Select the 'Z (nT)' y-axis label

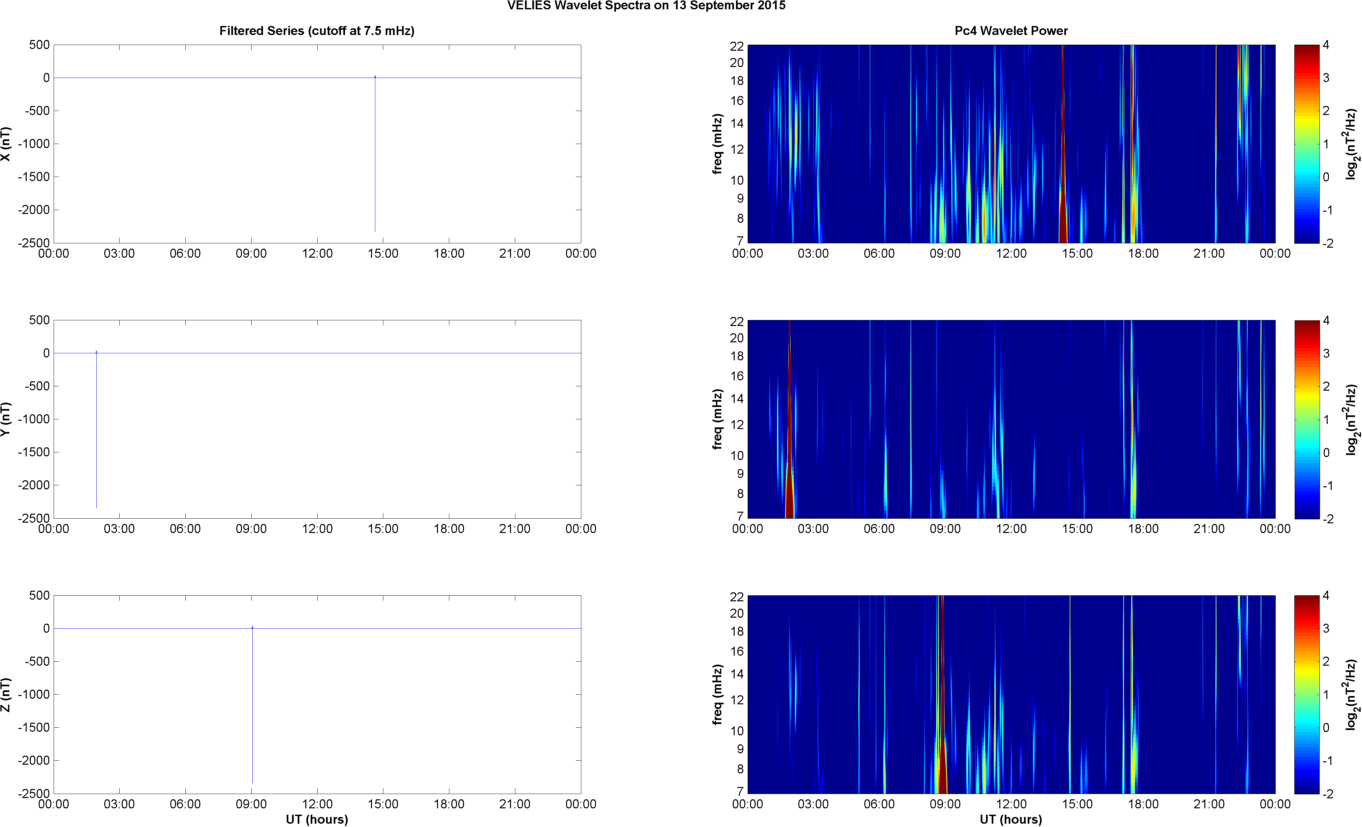coord(8,694)
